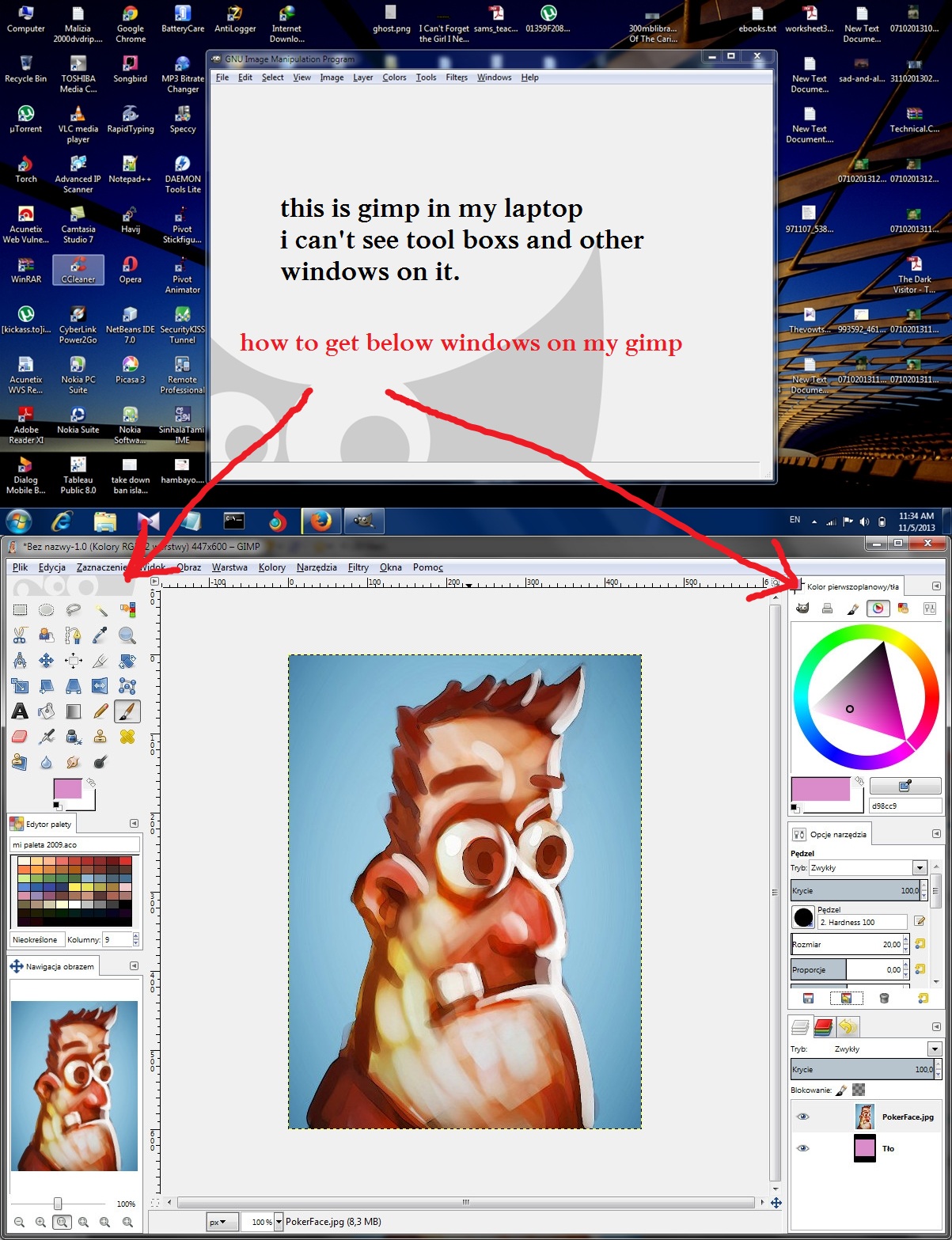
Task: Pick the Color Picker eyedropper tool in toolbox
Action: [x=101, y=635]
